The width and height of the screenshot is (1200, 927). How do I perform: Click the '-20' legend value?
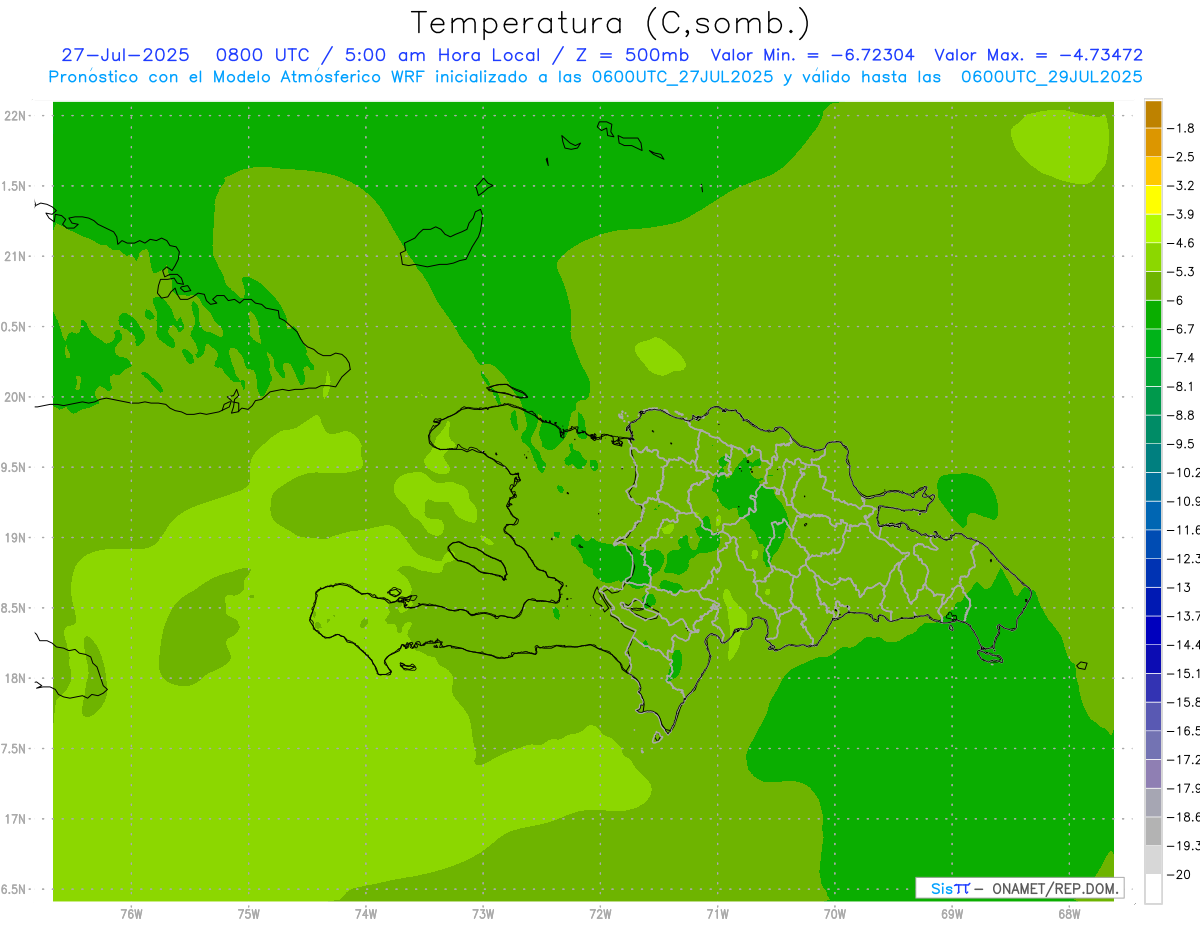(1179, 875)
